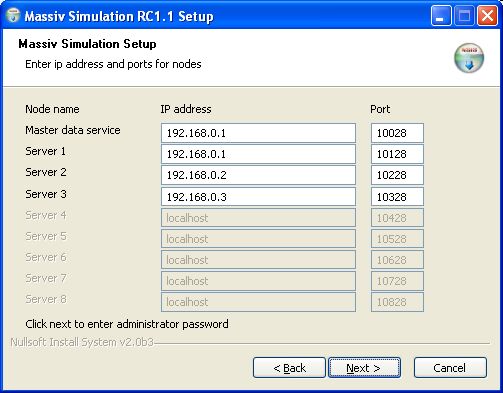Click the disabled Server 6 localhost field
This screenshot has height=393, width=503.
point(258,260)
